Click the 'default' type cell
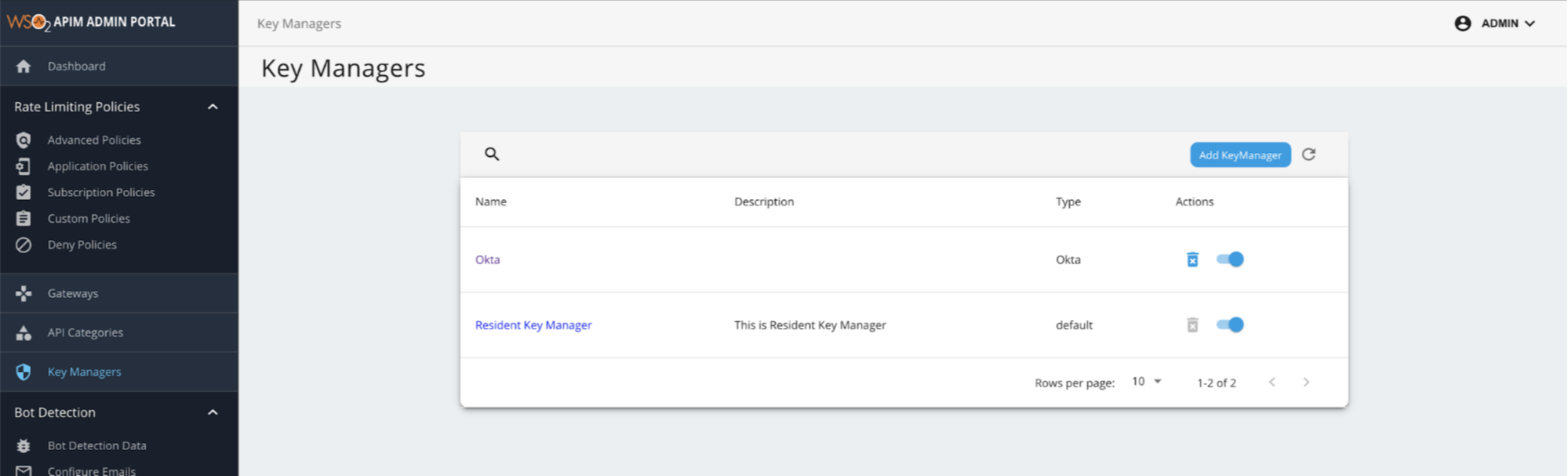The height and width of the screenshot is (476, 1568). (x=1074, y=325)
